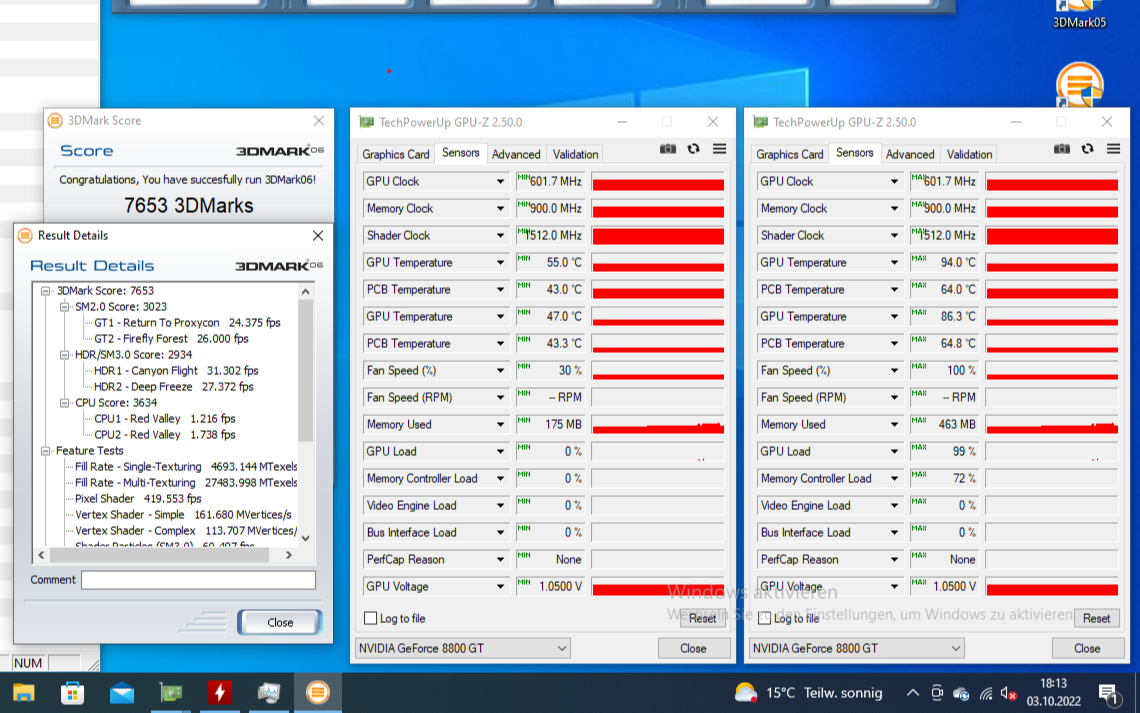Select Fill Rate - Multi-Texturing row
Viewport: 1140px width, 713px height.
186,483
